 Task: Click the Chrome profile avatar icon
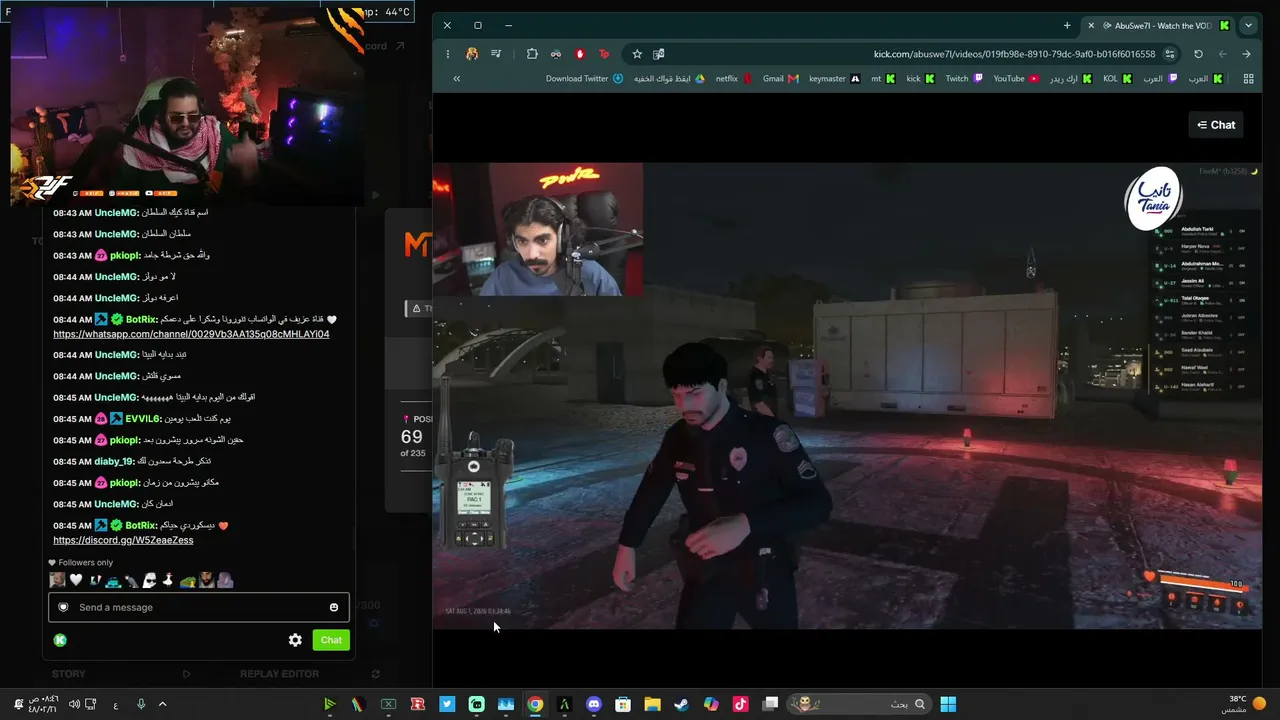coord(472,54)
